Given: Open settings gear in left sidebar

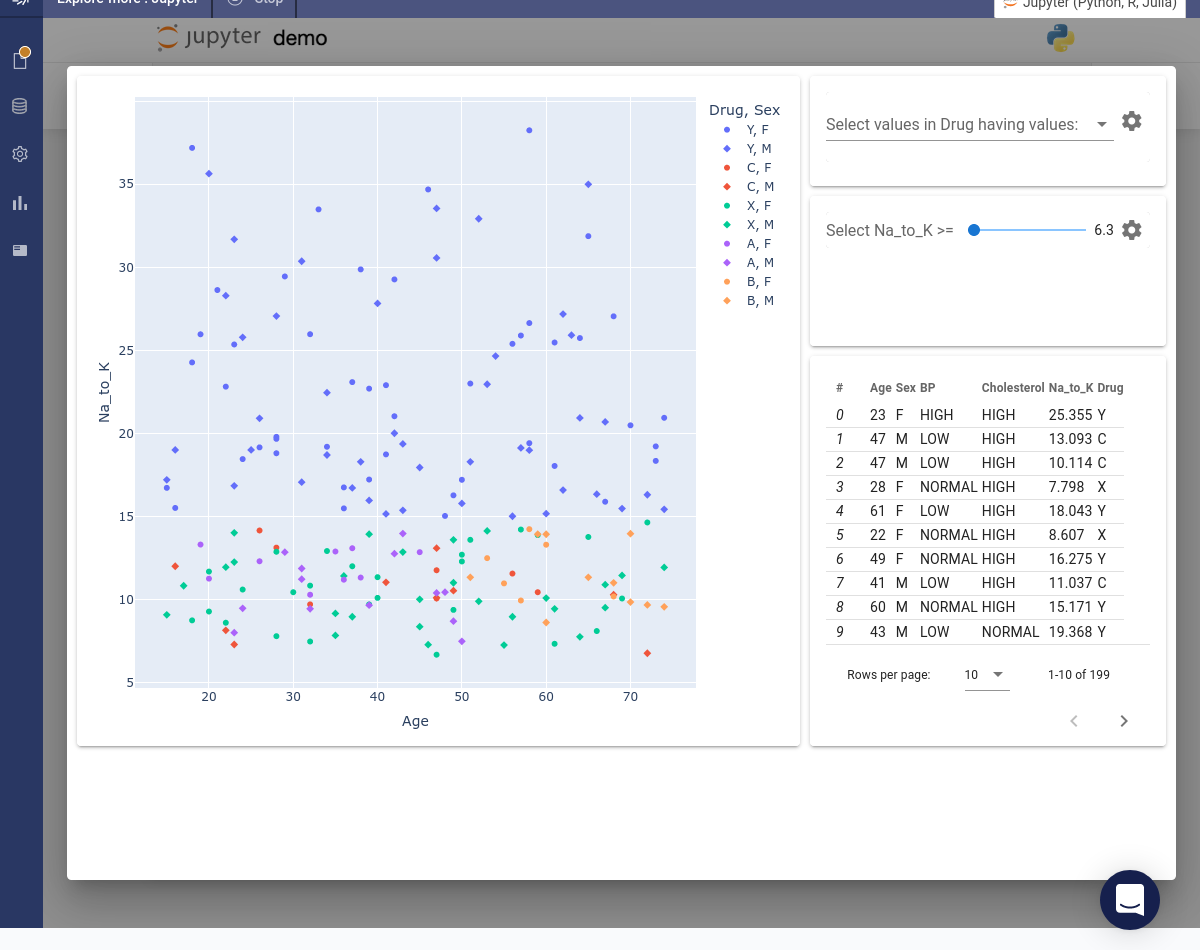Looking at the screenshot, I should (x=20, y=154).
